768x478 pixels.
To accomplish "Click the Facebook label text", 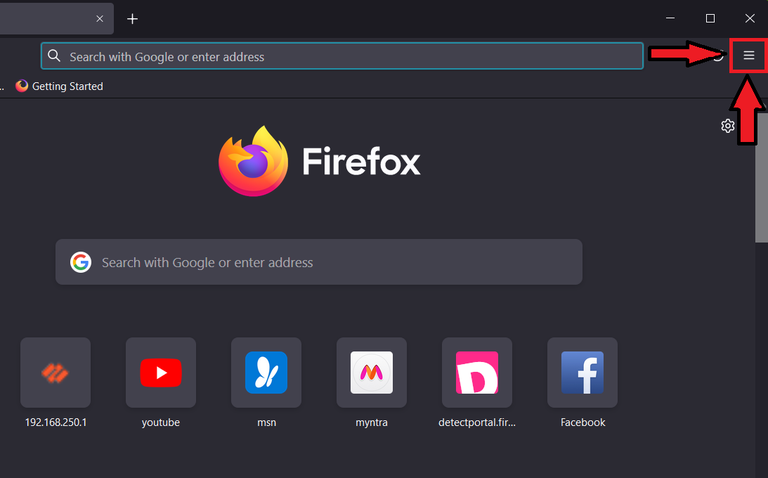I will coord(583,422).
